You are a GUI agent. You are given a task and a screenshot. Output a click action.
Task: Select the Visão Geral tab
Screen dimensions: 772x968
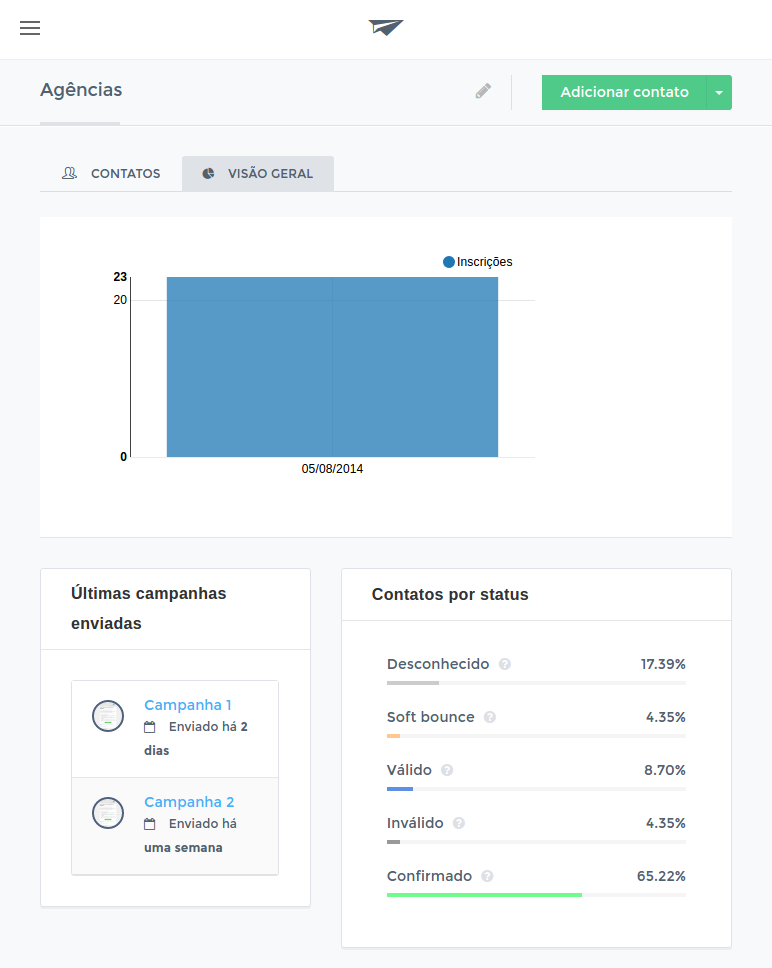tap(258, 173)
